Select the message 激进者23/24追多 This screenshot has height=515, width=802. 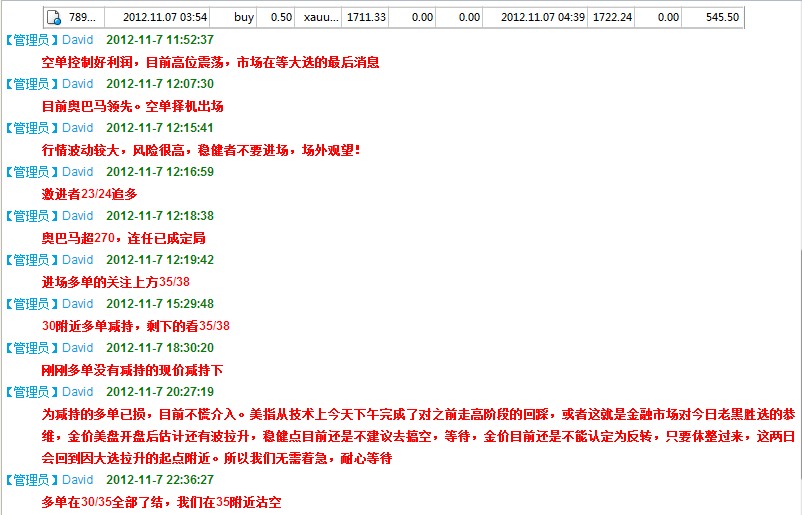tap(90, 194)
